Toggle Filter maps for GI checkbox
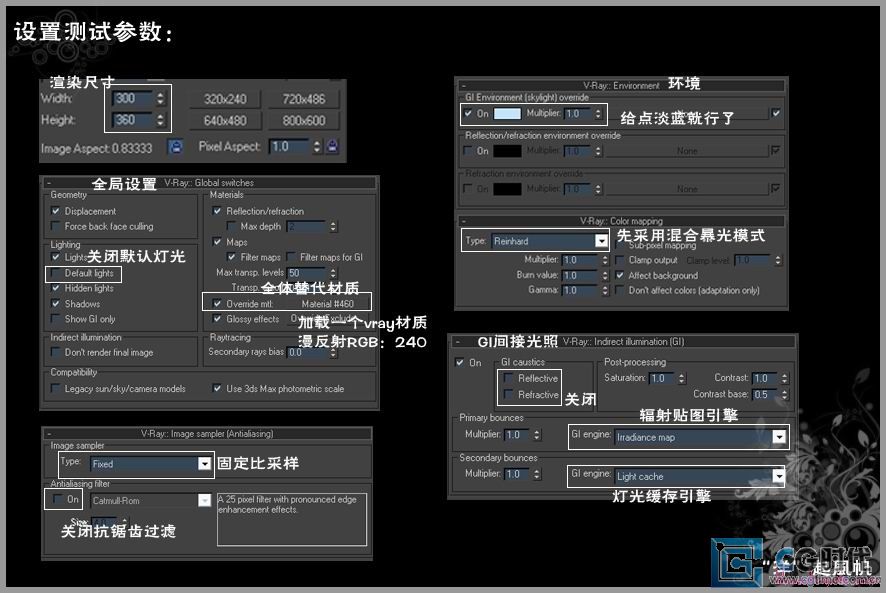The height and width of the screenshot is (593, 886). (292, 257)
